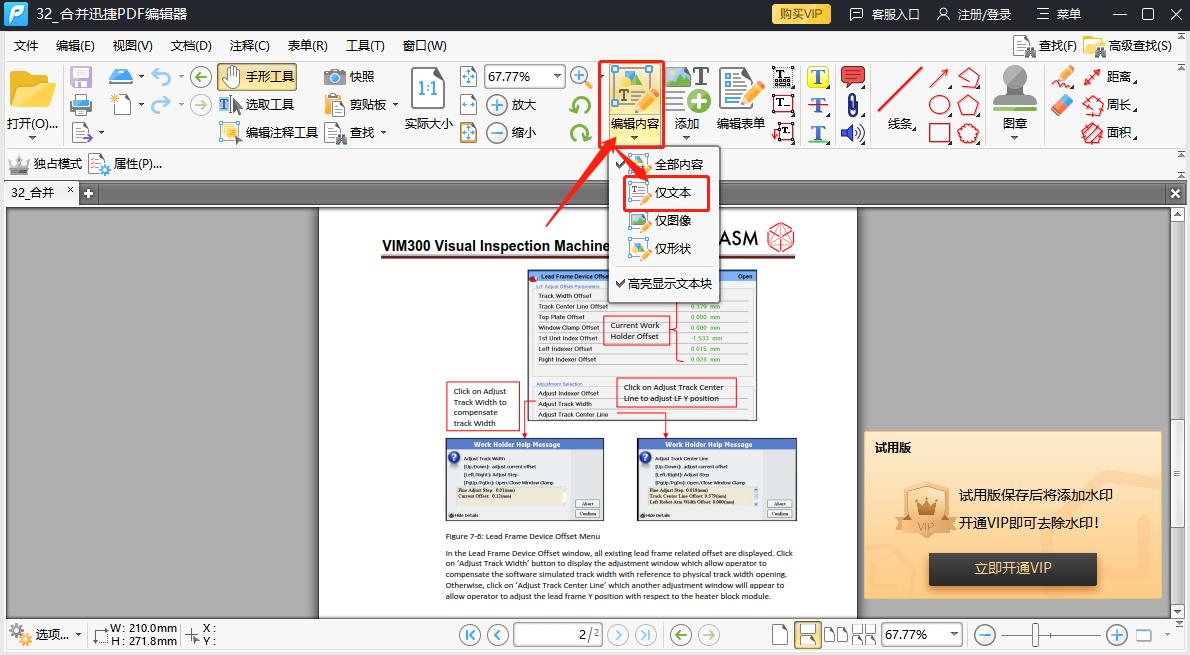This screenshot has height=655, width=1190.
Task: Select the rectangle shape tool
Action: (x=939, y=132)
